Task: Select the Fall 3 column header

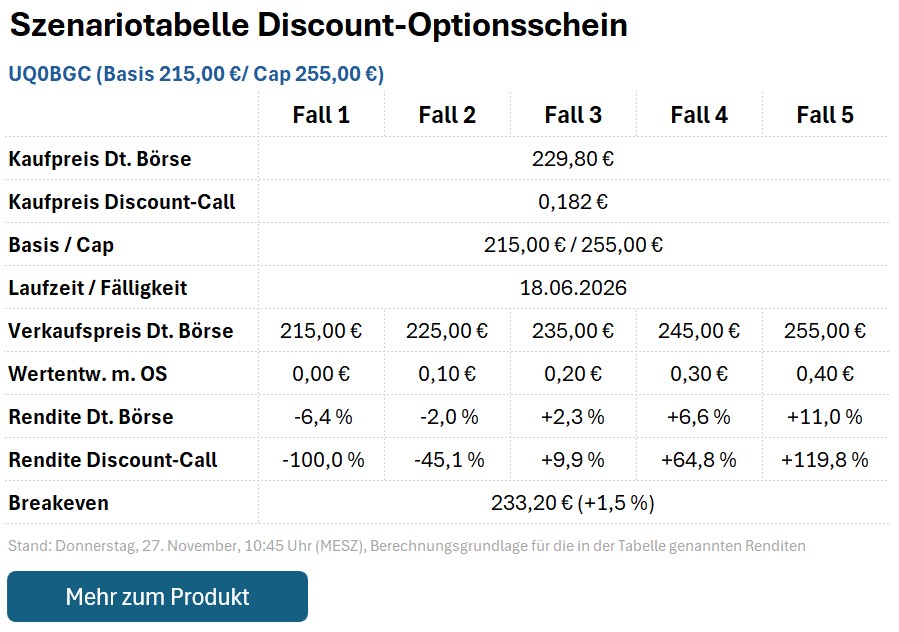Action: (572, 114)
